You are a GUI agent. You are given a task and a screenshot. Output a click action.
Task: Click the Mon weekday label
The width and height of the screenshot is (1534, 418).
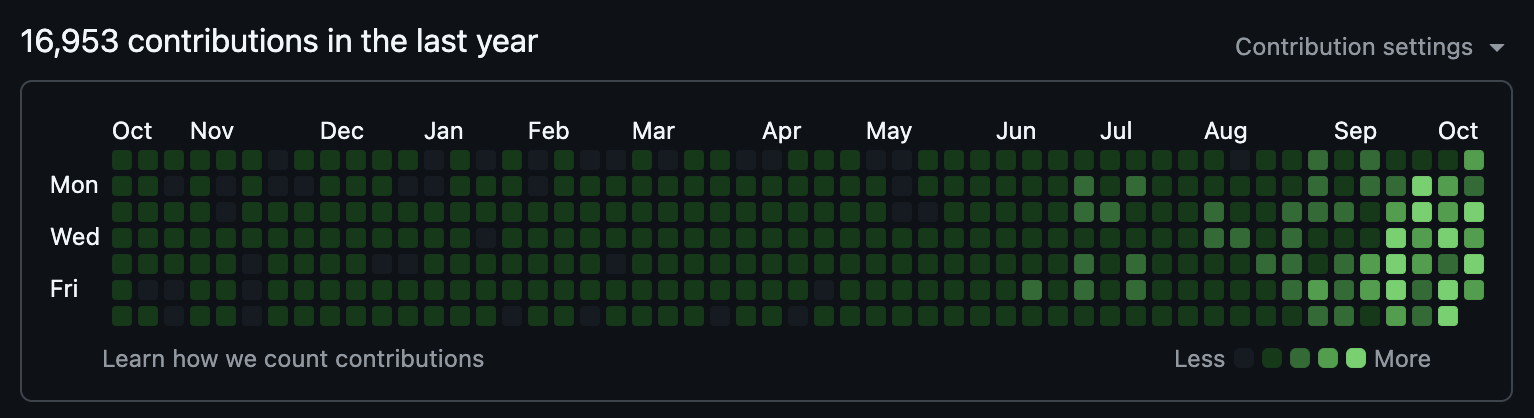[75, 185]
